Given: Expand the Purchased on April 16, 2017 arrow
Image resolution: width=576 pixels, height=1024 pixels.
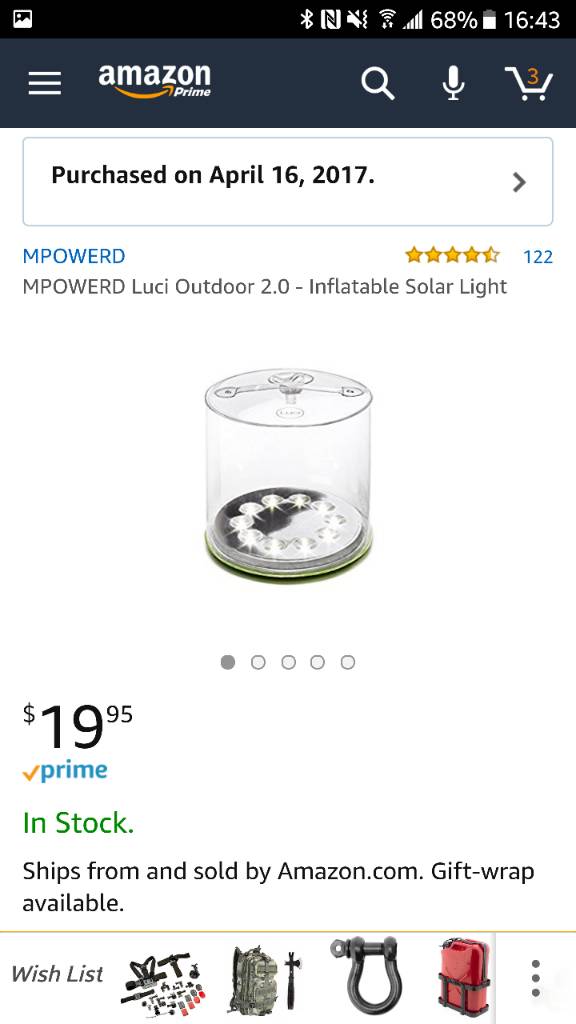Looking at the screenshot, I should pos(519,182).
